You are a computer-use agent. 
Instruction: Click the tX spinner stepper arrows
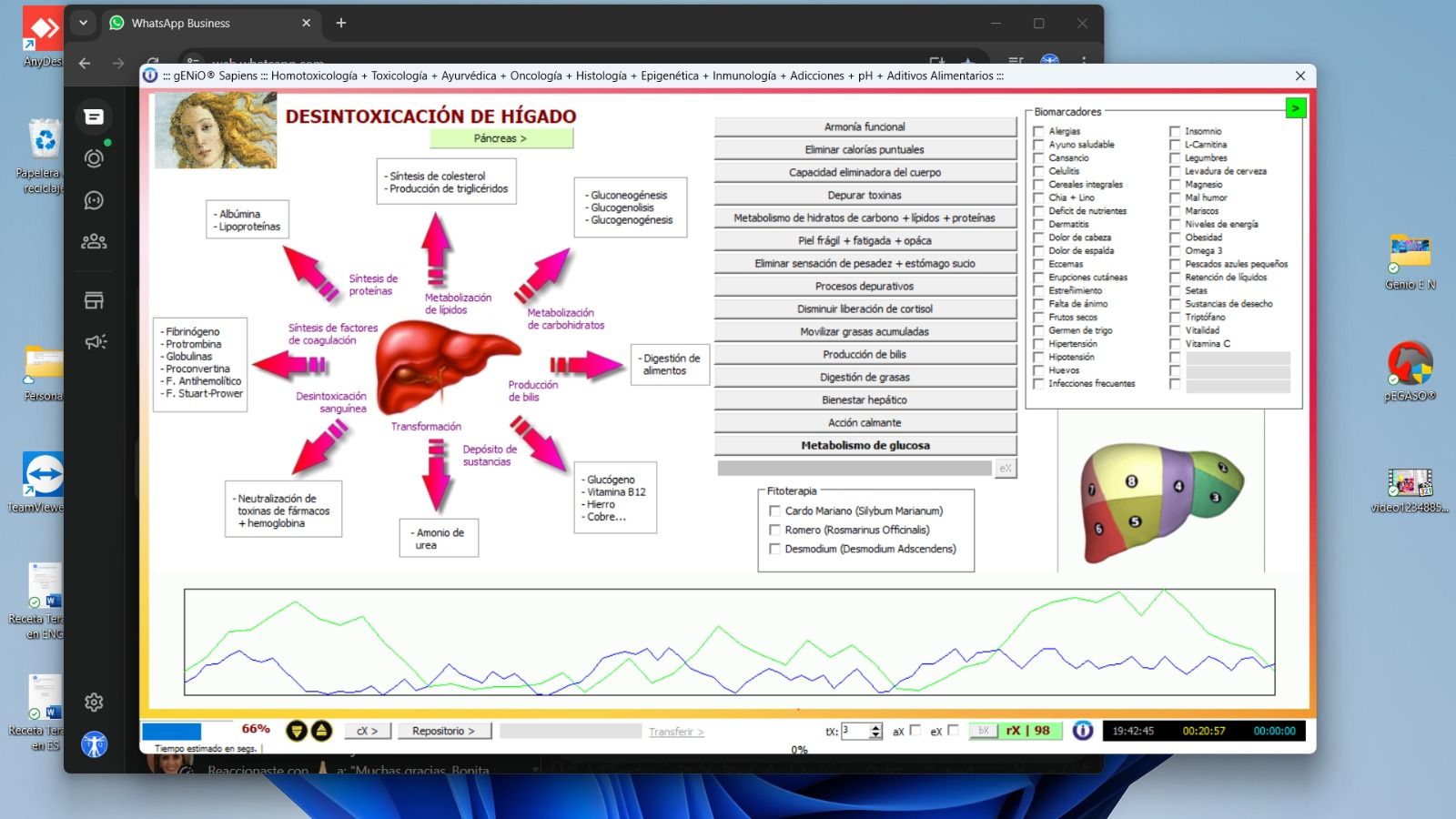click(x=876, y=731)
